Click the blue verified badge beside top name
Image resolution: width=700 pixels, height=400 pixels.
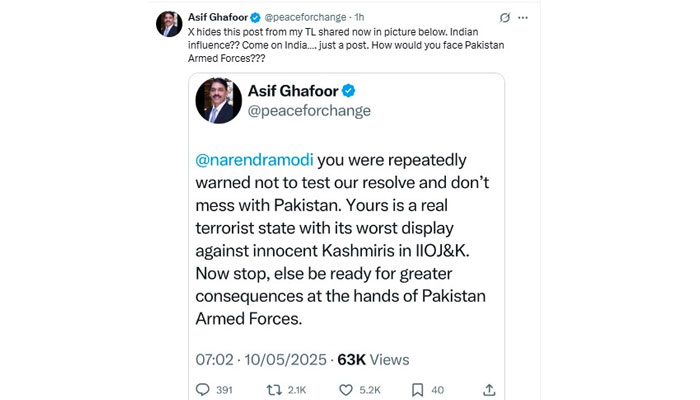tap(257, 18)
